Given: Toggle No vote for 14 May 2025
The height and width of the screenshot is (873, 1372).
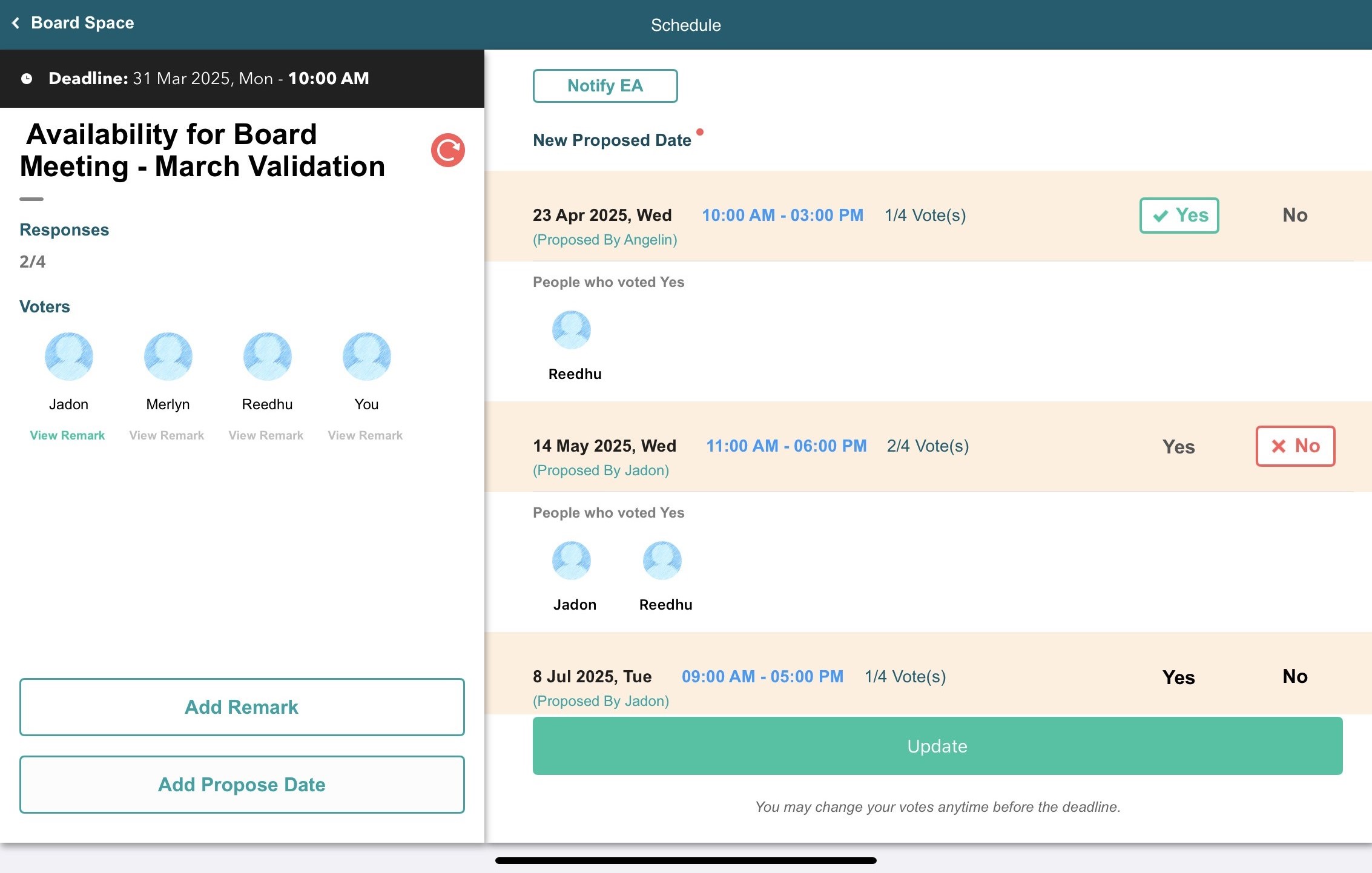Looking at the screenshot, I should click(1294, 446).
